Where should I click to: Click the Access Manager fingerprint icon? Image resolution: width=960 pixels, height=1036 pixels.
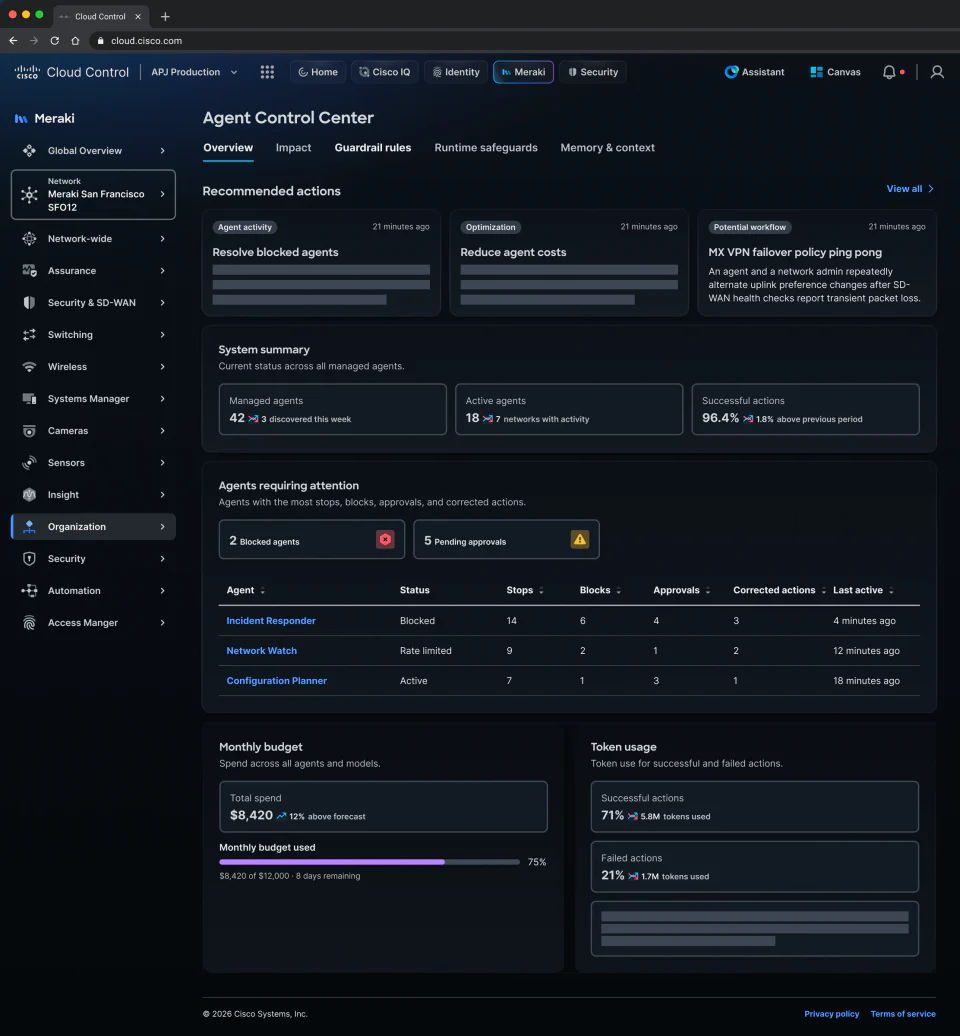click(x=29, y=622)
